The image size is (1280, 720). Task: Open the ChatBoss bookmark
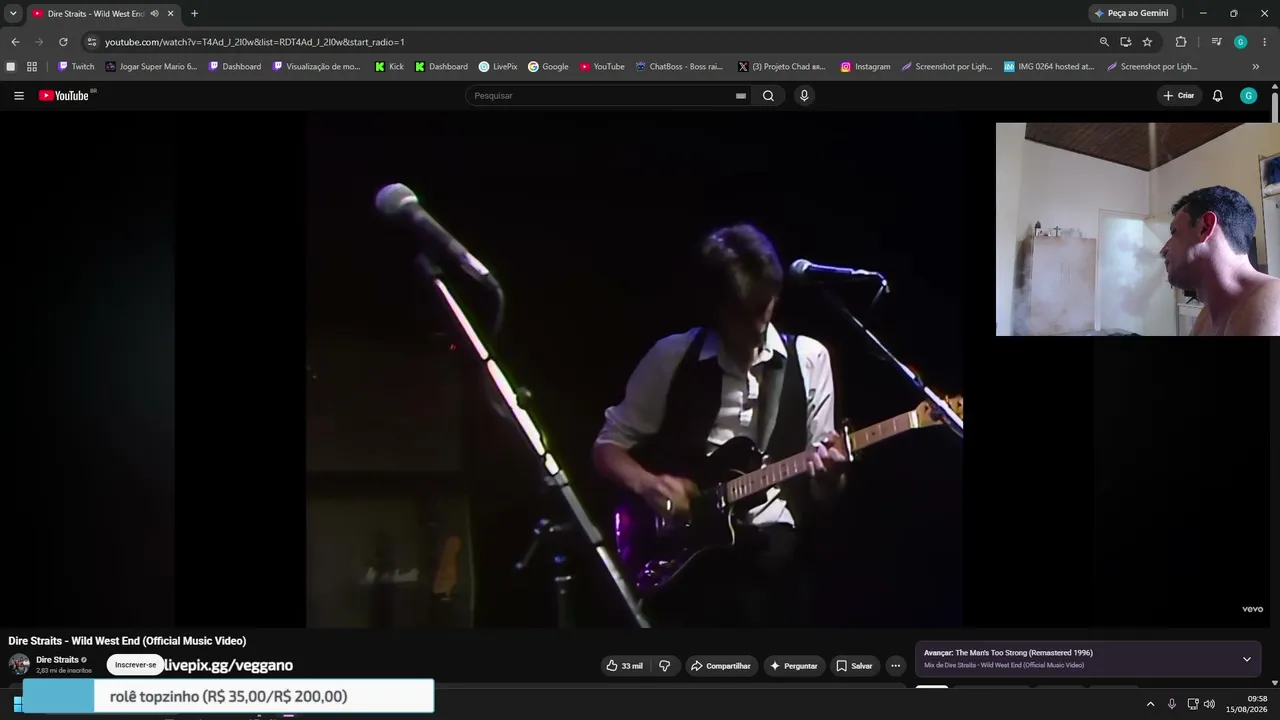point(679,67)
